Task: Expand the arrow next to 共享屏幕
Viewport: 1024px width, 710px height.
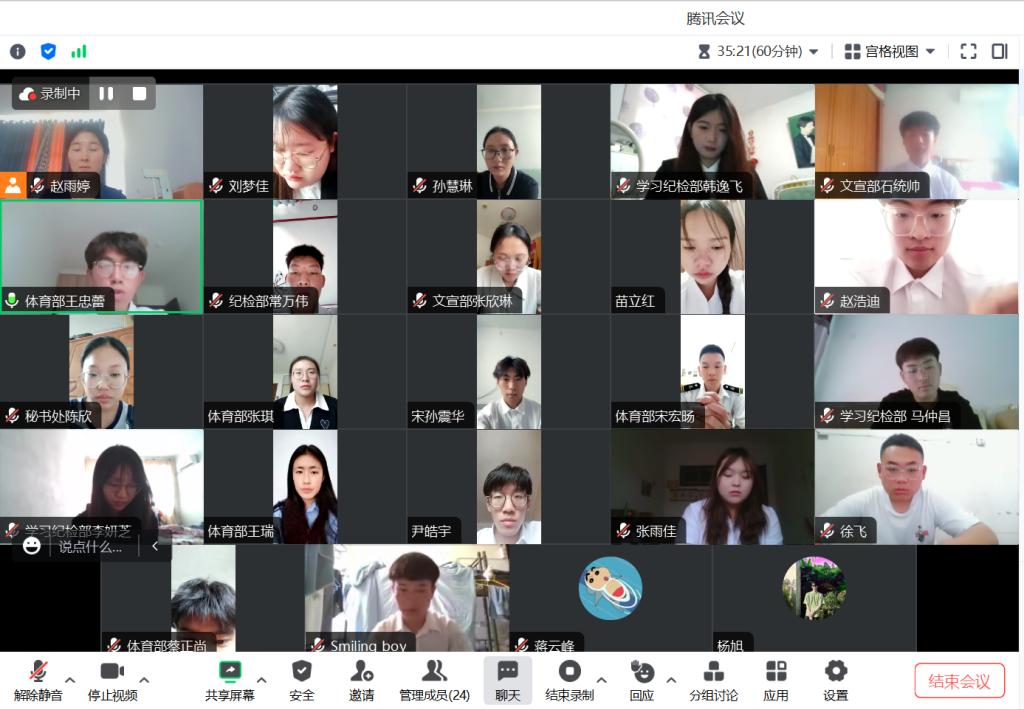Action: (x=261, y=680)
